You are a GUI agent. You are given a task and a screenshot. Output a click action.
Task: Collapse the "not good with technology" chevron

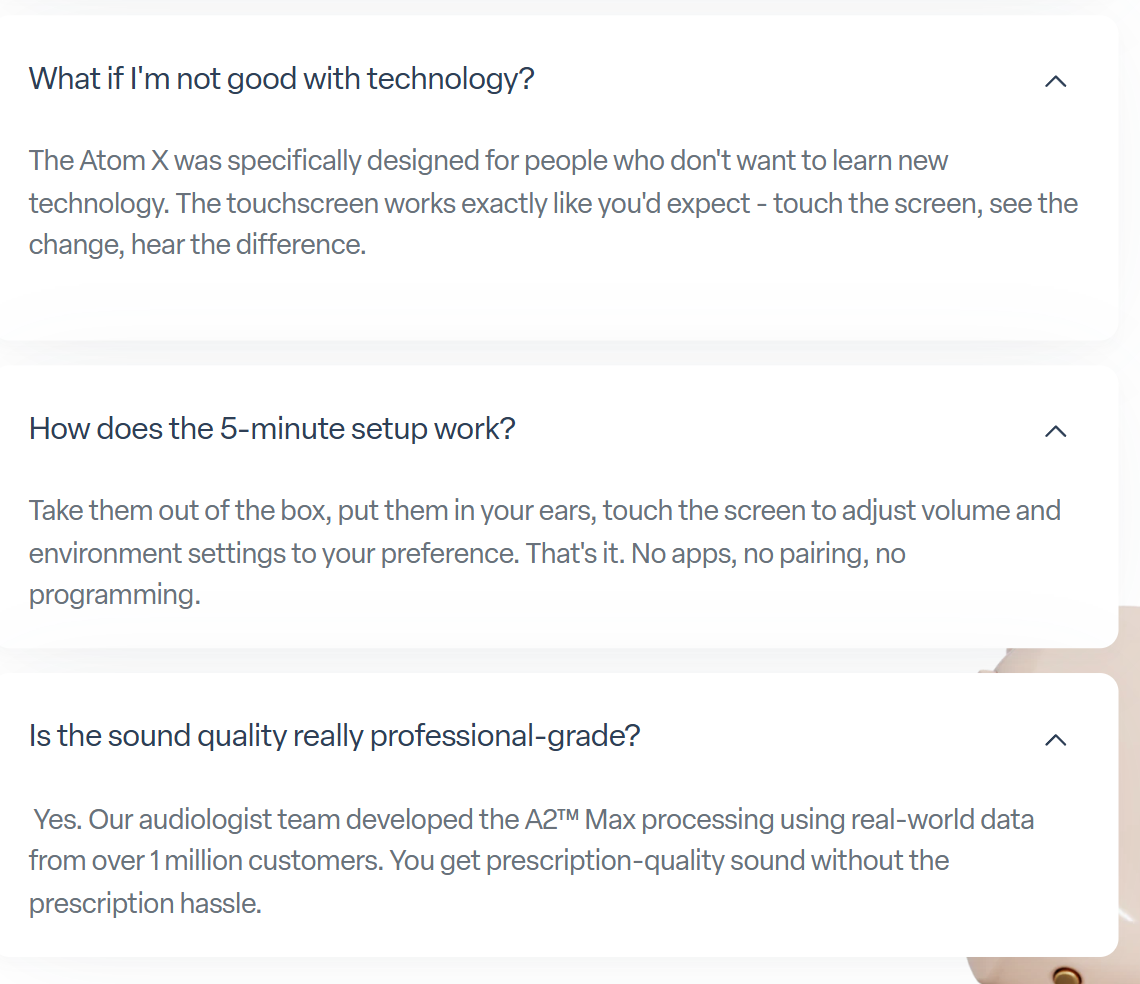[x=1055, y=81]
